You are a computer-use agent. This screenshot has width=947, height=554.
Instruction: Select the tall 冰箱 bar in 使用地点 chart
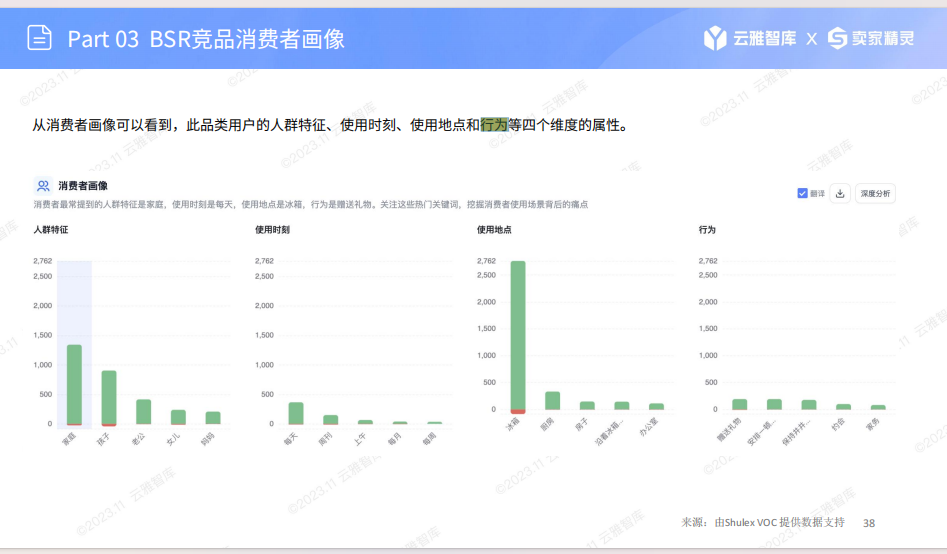(518, 337)
